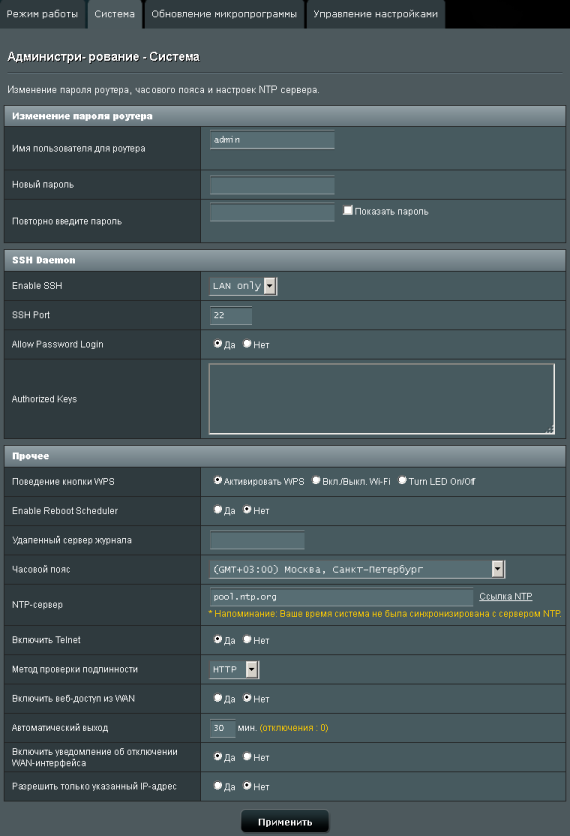Choose Активировать WPS for WPS button behavior

(218, 480)
